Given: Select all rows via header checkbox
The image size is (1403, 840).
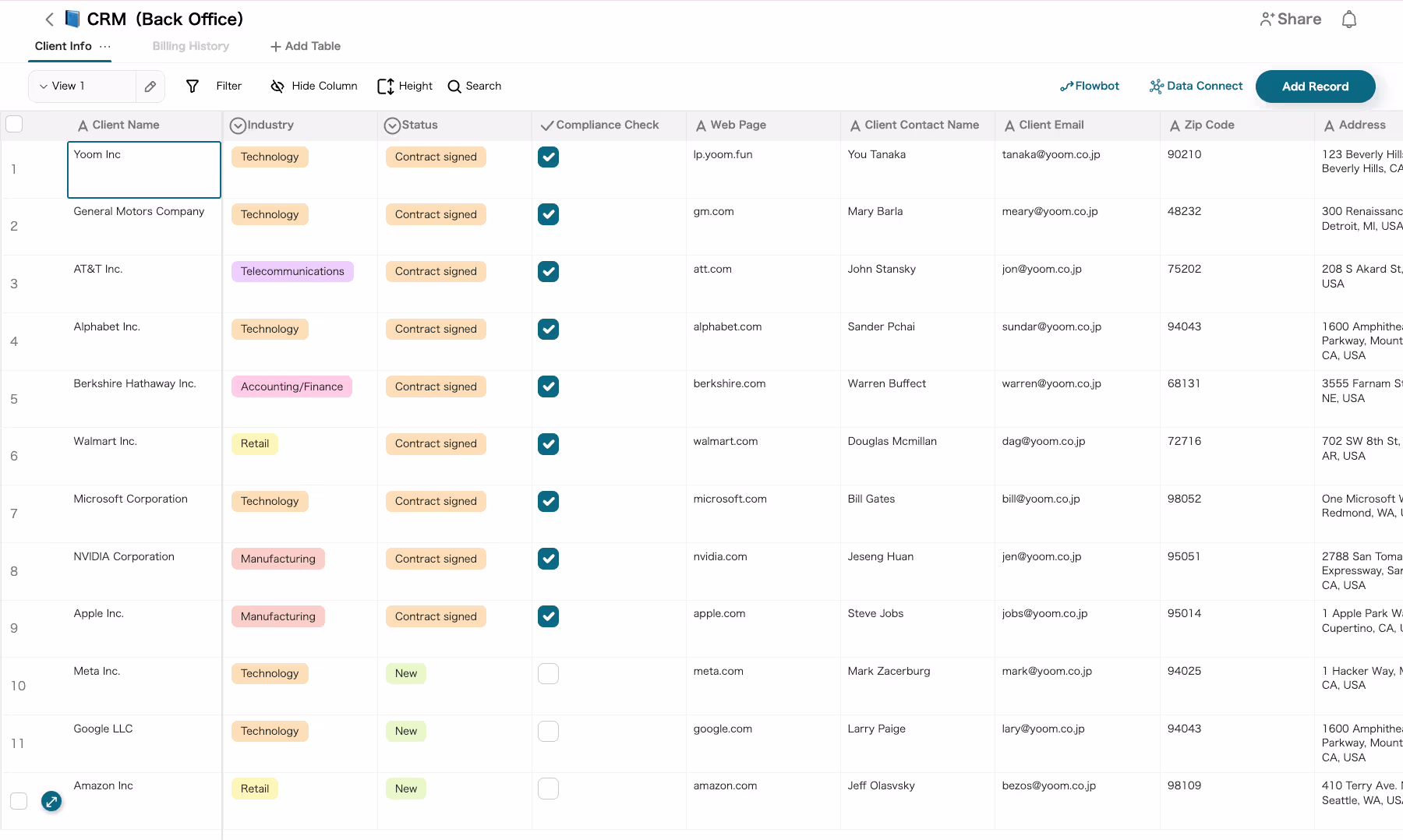Looking at the screenshot, I should [15, 124].
